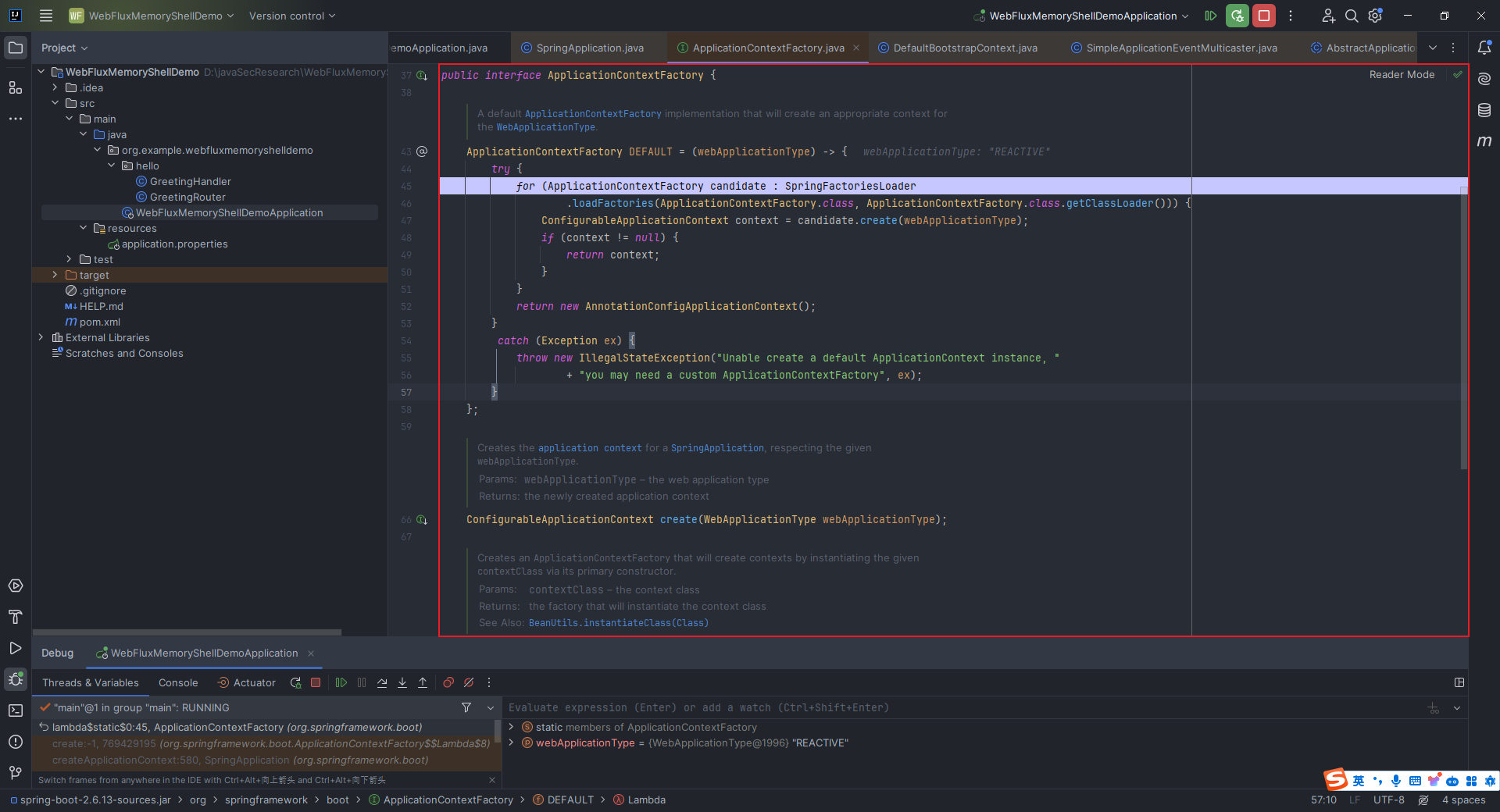
Task: Expand the target folder node
Action: coord(55,275)
